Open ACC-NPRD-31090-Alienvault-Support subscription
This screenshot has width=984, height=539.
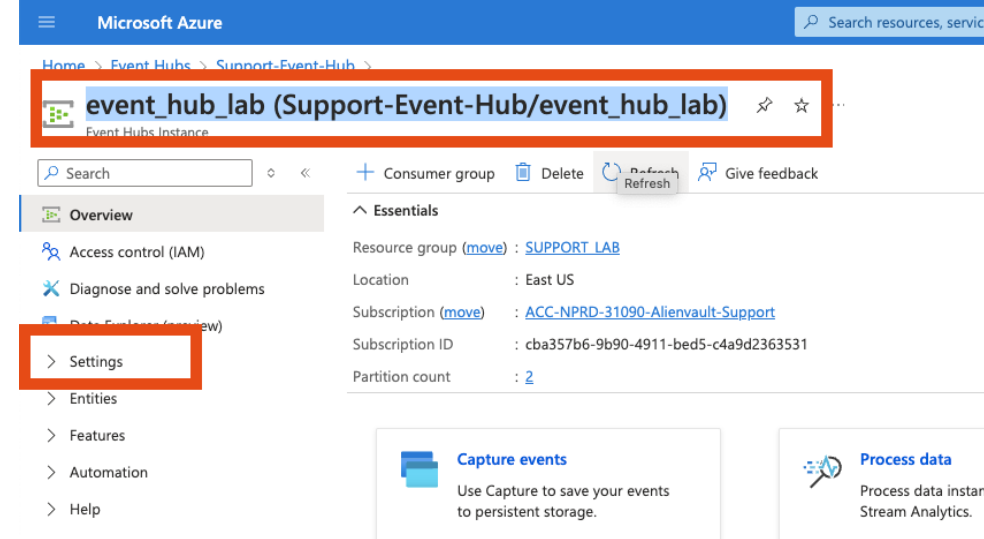(650, 312)
